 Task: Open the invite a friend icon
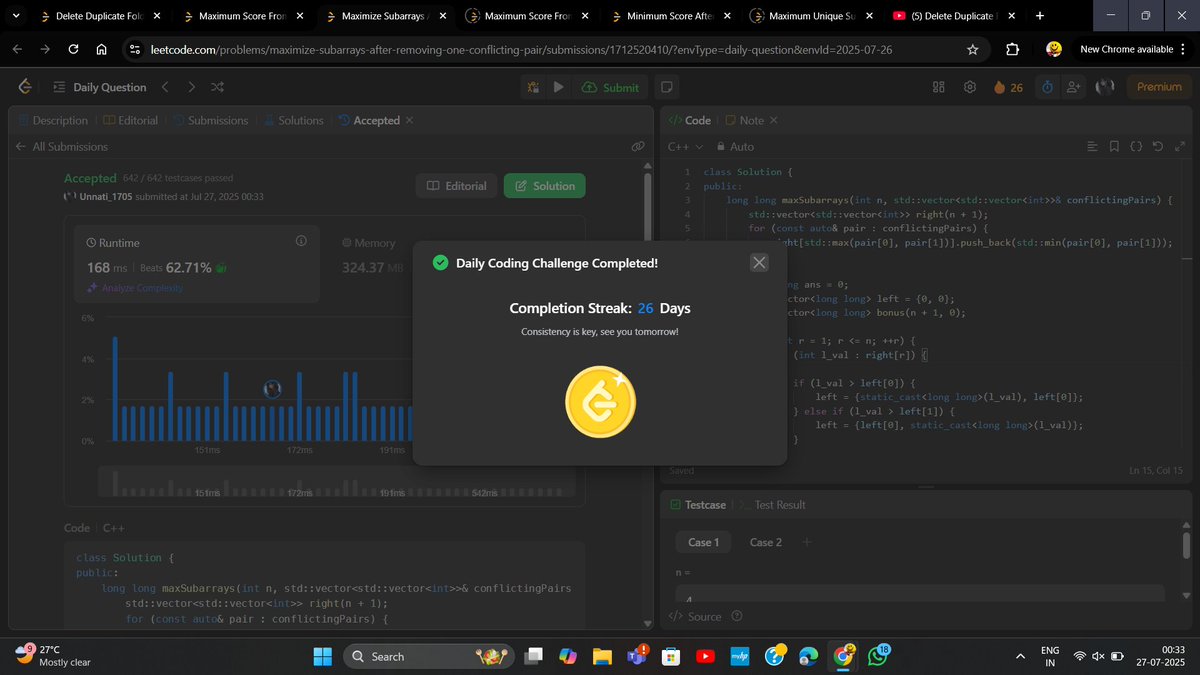click(x=1073, y=87)
